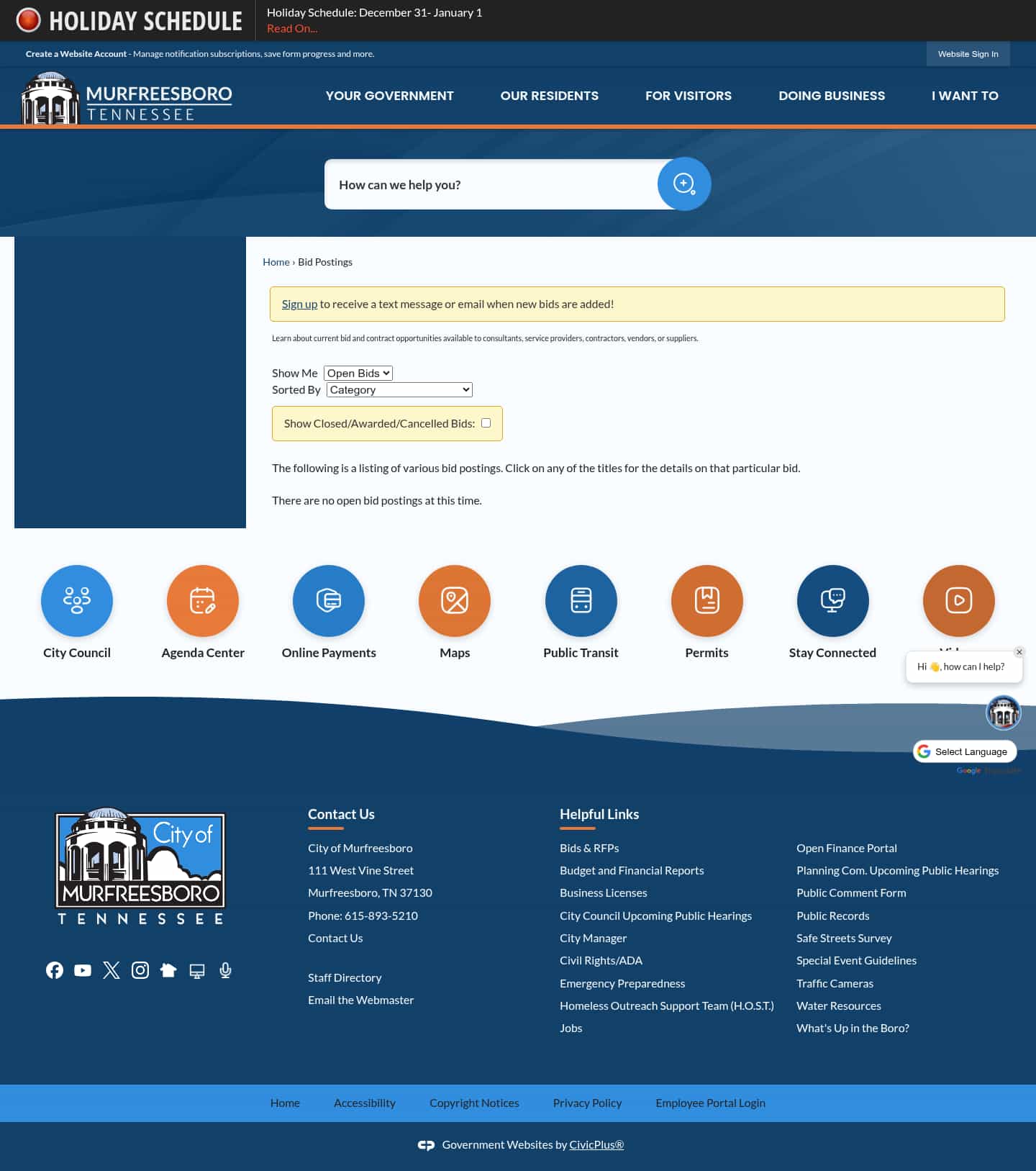
Task: Open Budget and Financial Reports link
Action: click(632, 870)
